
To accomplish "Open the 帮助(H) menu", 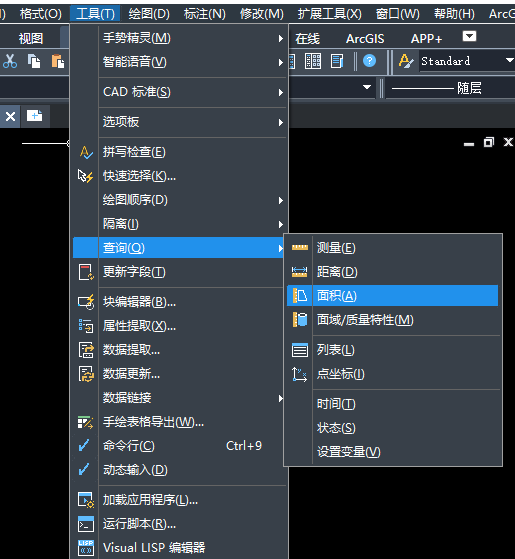I will click(x=454, y=14).
